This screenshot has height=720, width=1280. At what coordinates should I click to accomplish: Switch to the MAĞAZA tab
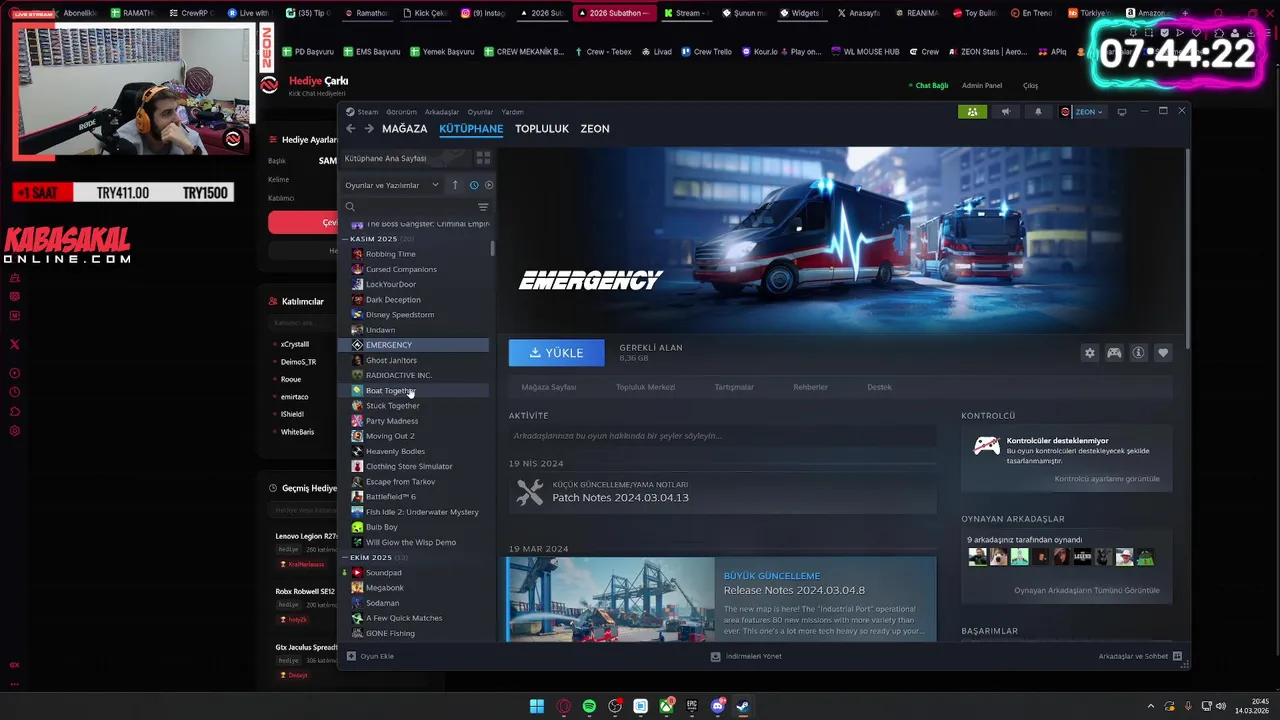point(404,128)
